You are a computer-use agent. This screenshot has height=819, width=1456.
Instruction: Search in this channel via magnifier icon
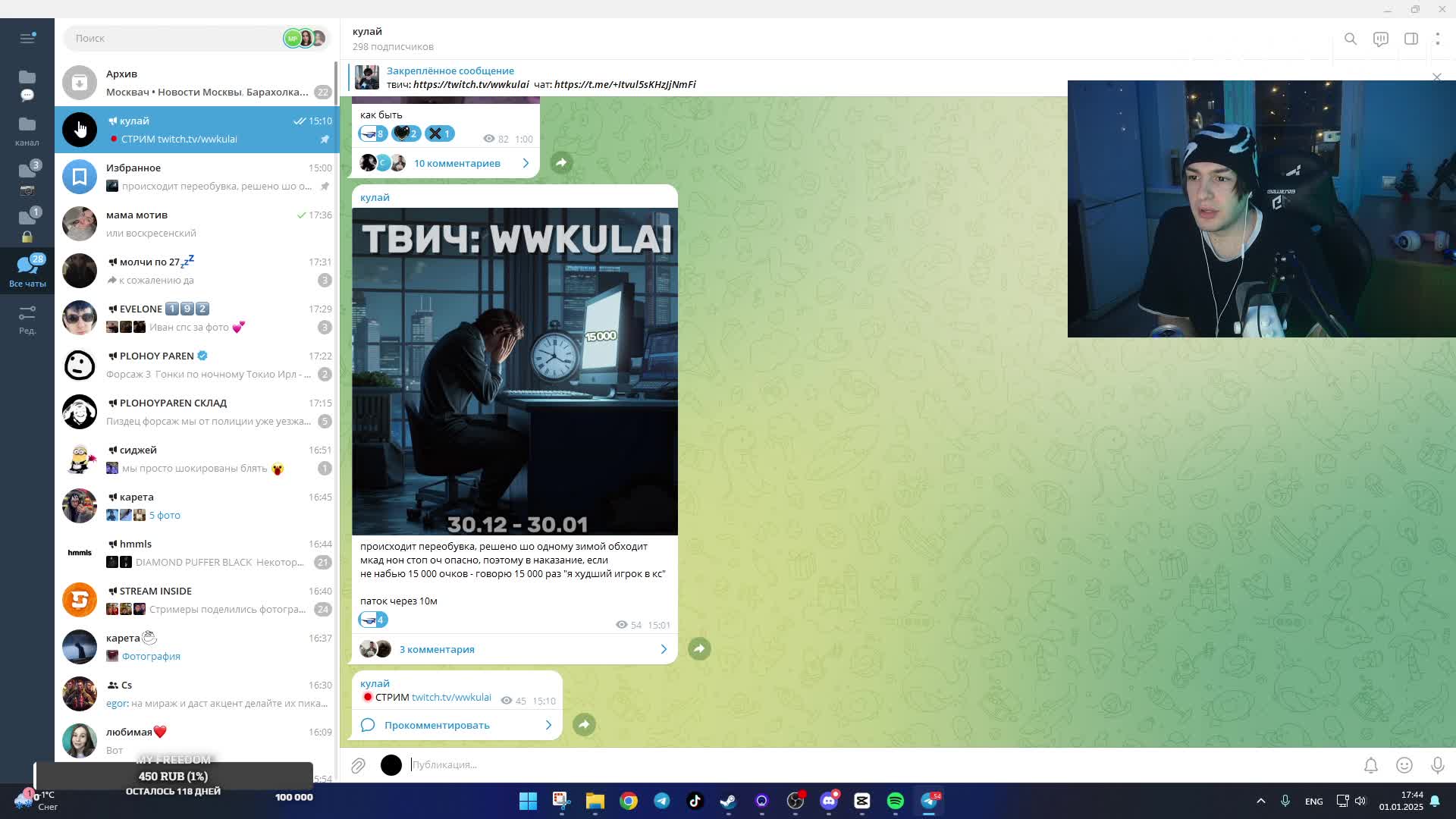[x=1351, y=39]
